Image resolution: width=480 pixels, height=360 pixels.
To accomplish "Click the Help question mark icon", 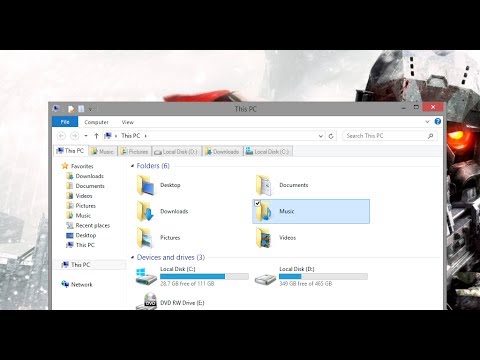I will coord(438,122).
